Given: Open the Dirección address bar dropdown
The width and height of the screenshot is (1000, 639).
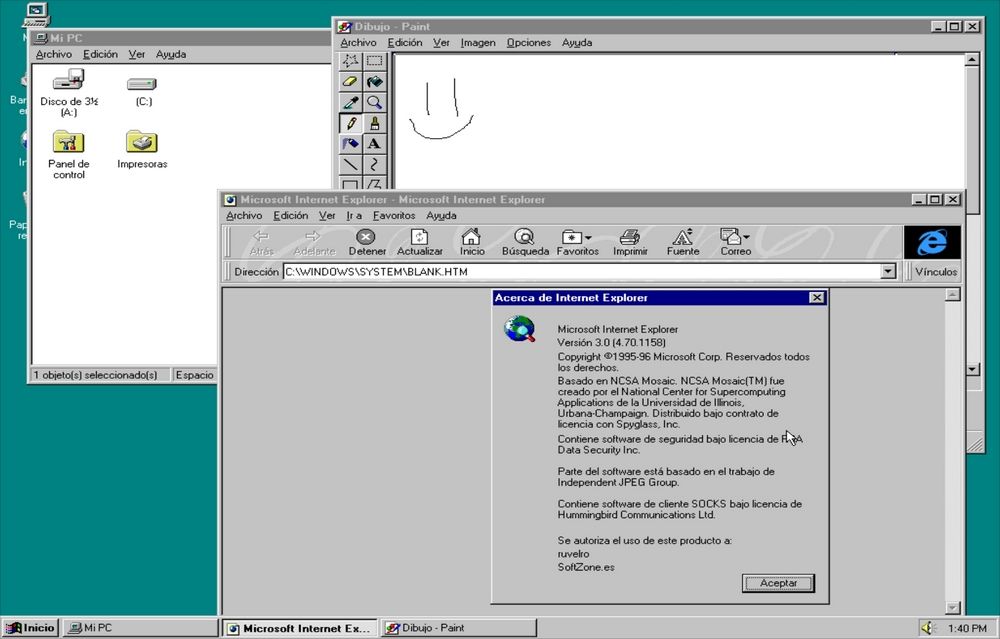Looking at the screenshot, I should click(x=887, y=271).
